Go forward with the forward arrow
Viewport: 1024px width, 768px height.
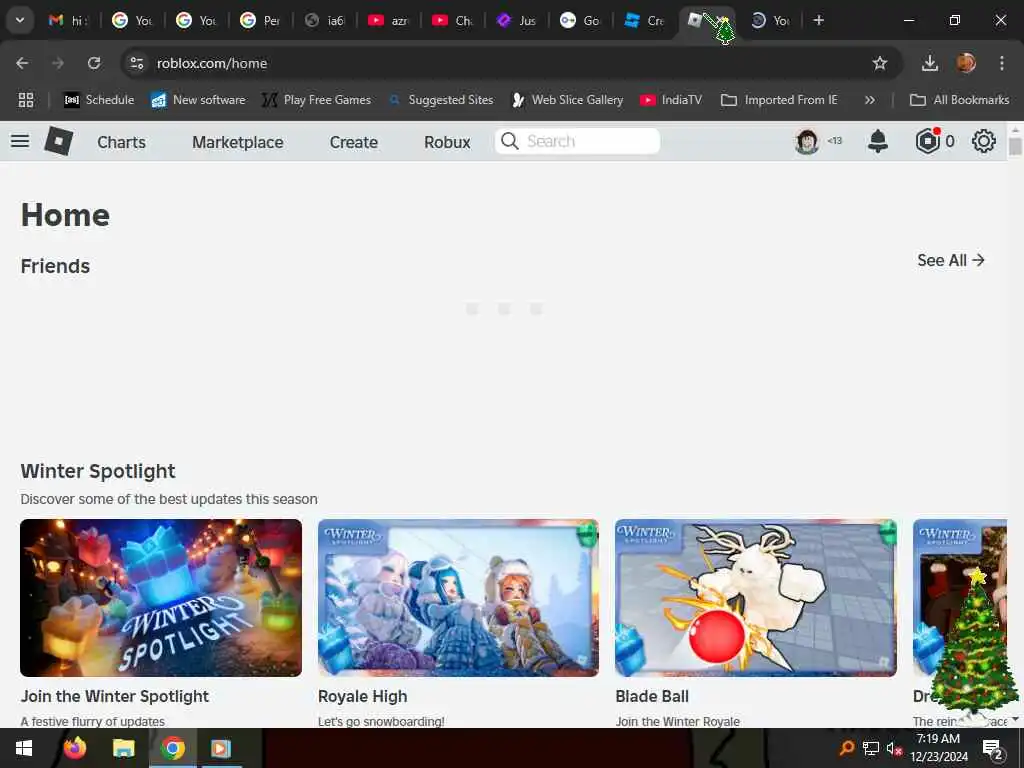click(x=58, y=63)
